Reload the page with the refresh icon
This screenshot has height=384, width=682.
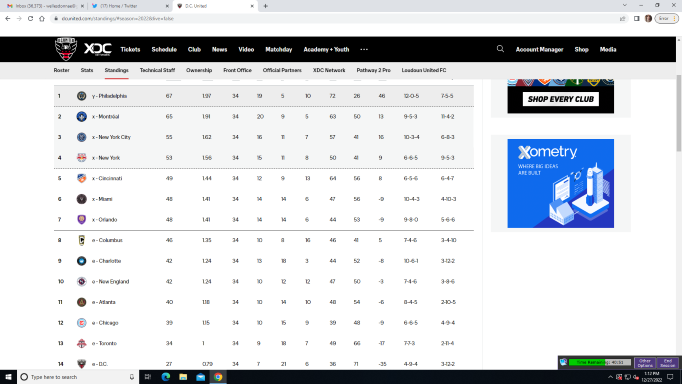pyautogui.click(x=30, y=18)
